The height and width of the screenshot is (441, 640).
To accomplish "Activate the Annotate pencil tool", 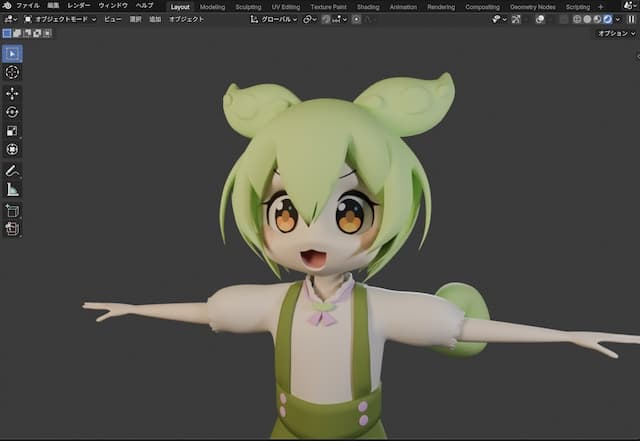I will 12,171.
